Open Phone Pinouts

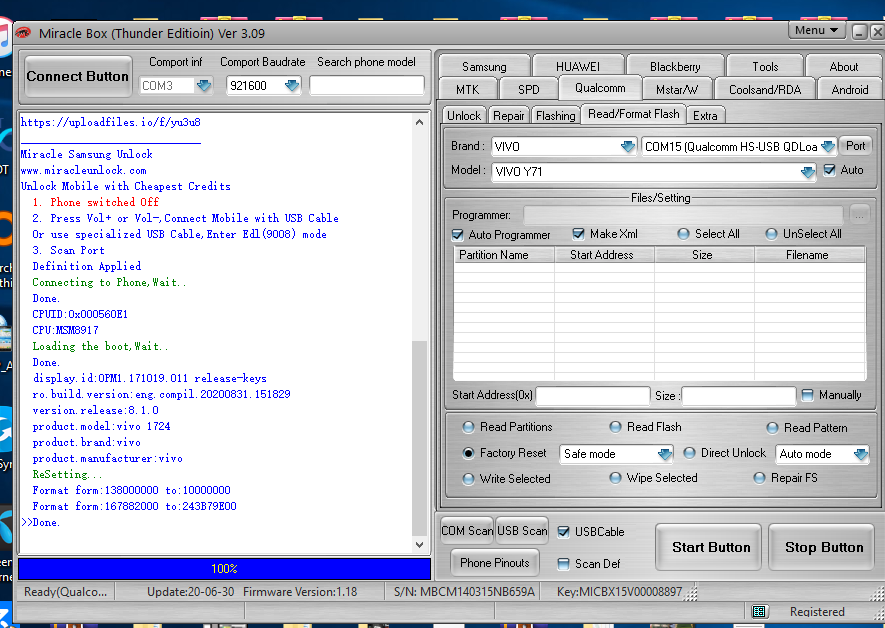pyautogui.click(x=494, y=563)
